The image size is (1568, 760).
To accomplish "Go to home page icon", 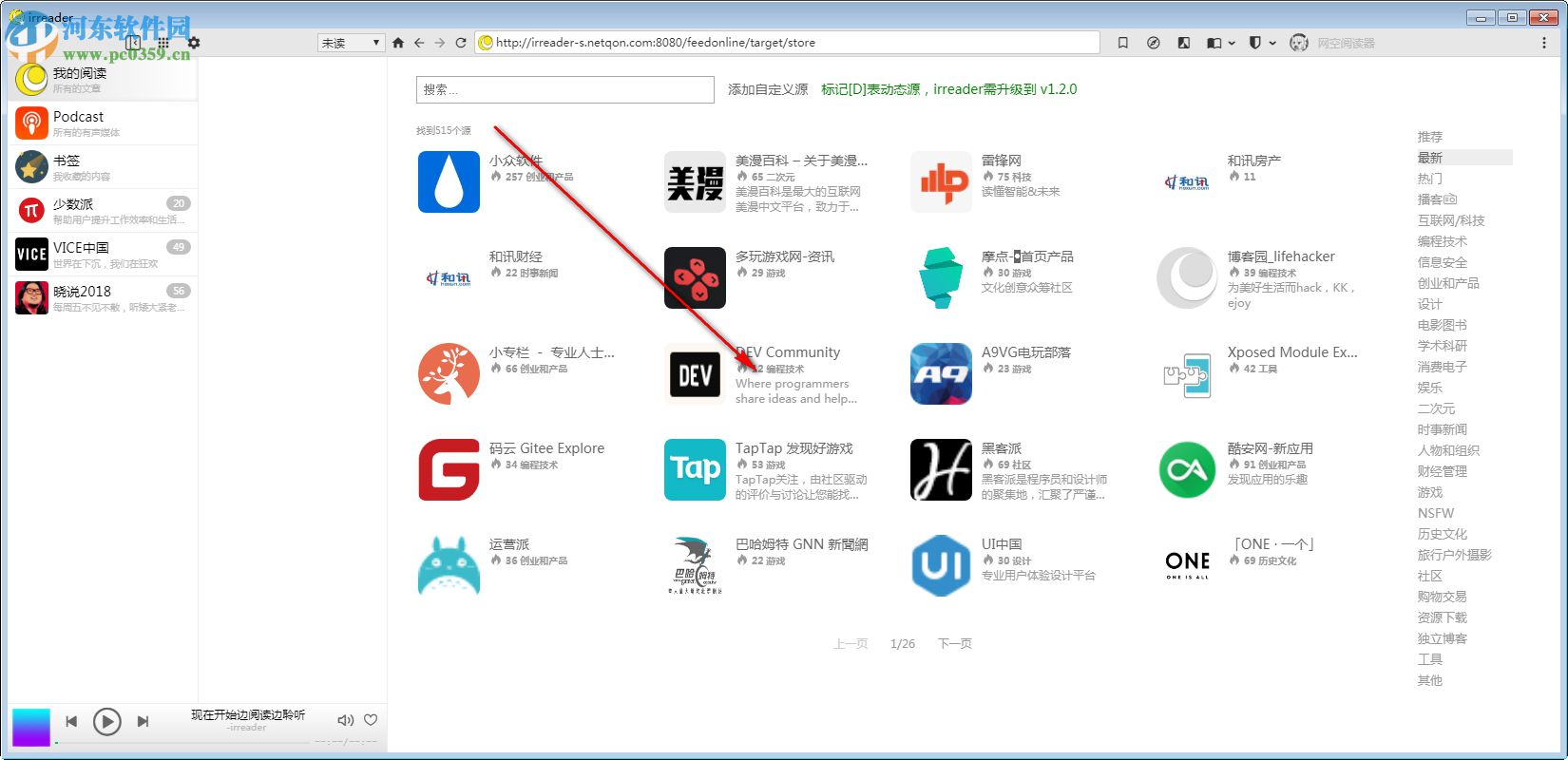I will coord(398,43).
